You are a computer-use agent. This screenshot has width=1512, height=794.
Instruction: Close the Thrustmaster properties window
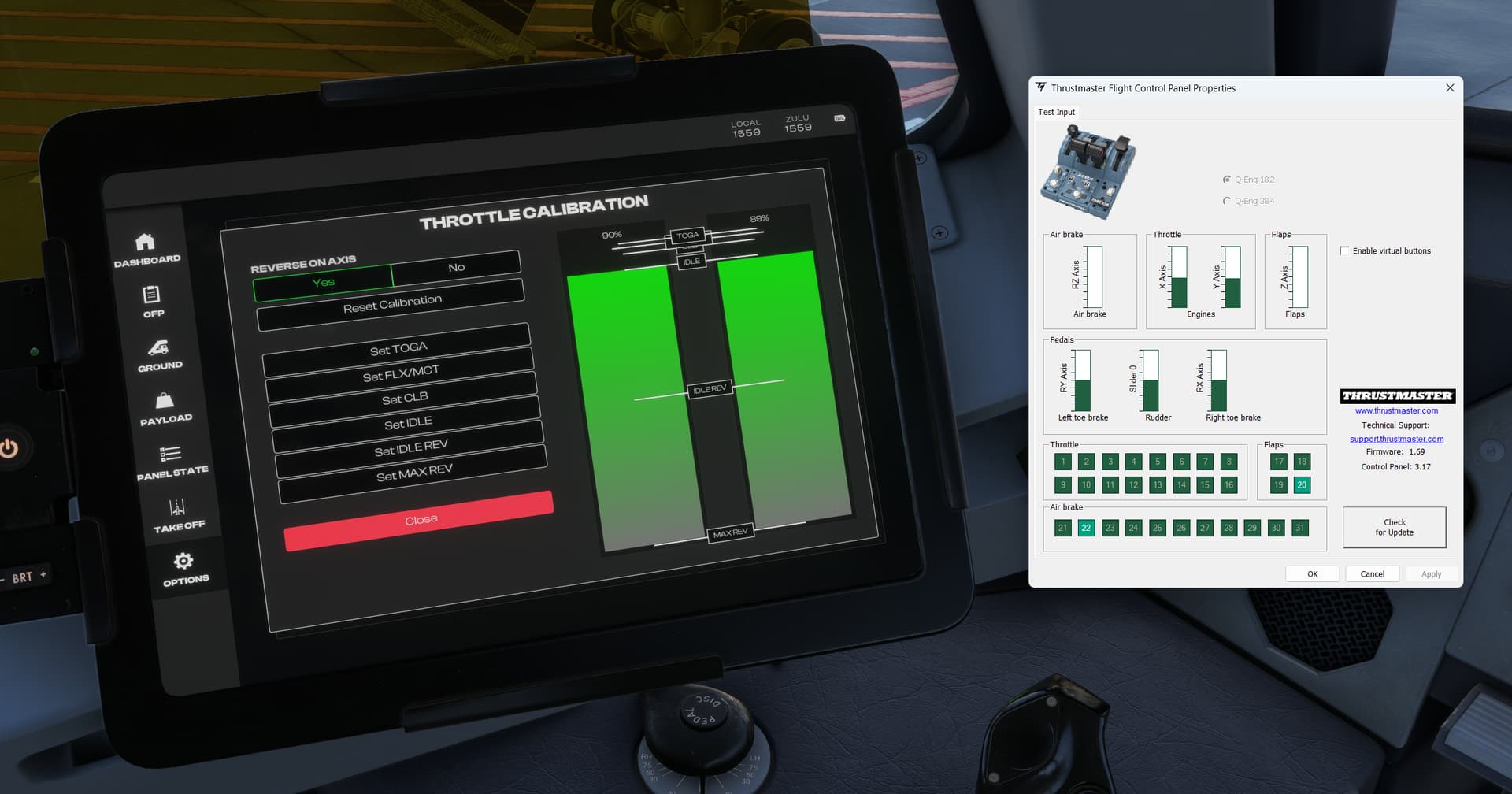pyautogui.click(x=1450, y=88)
